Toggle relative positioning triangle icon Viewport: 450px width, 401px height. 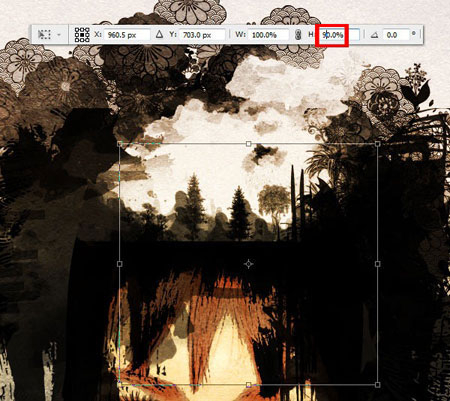159,34
